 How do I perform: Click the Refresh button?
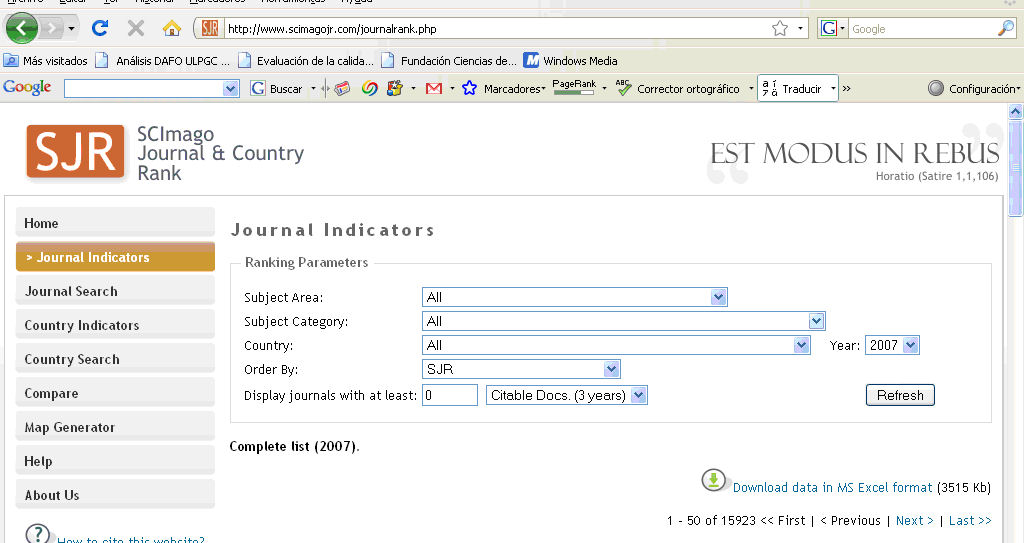click(x=900, y=395)
